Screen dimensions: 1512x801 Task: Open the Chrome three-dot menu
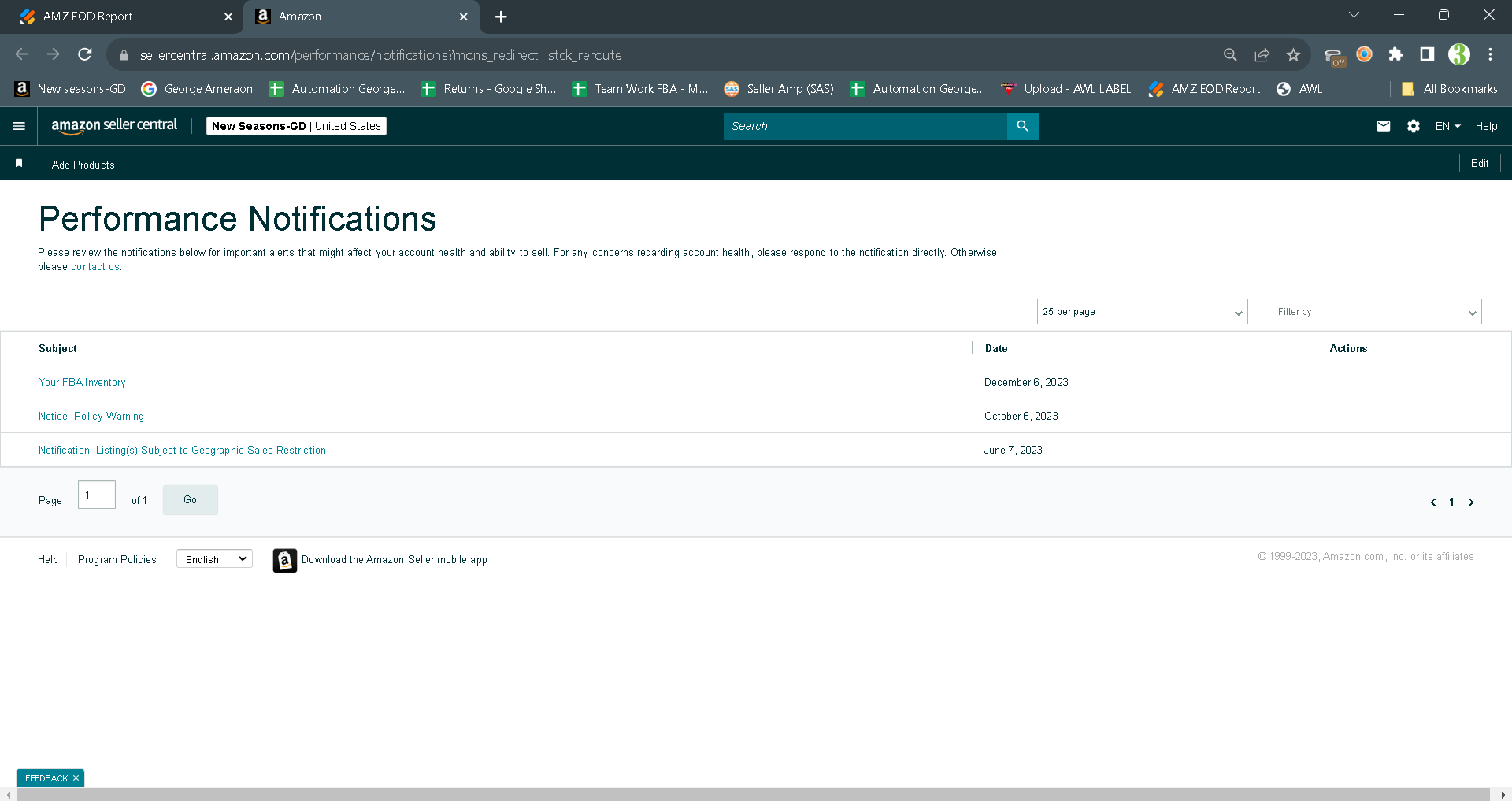1491,54
